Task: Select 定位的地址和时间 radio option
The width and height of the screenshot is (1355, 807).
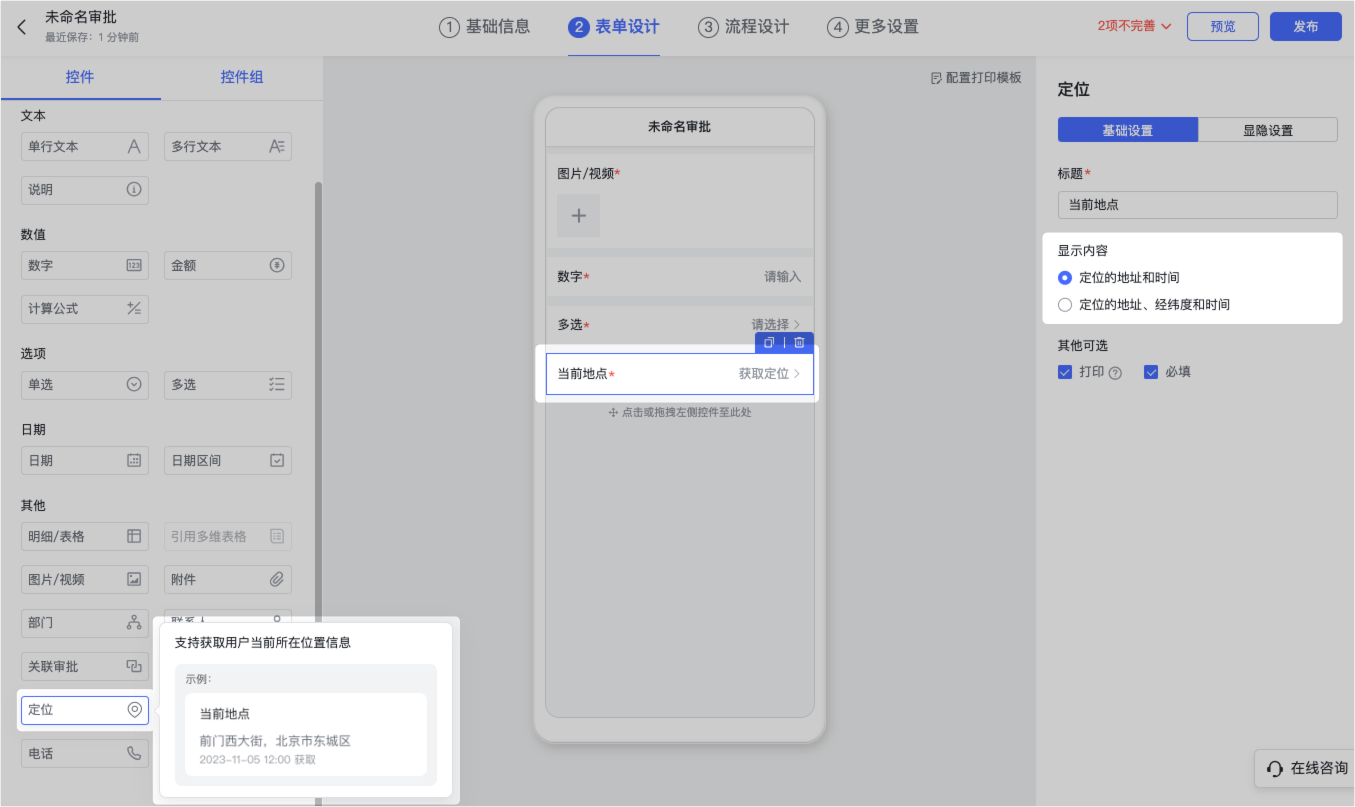Action: (1065, 278)
